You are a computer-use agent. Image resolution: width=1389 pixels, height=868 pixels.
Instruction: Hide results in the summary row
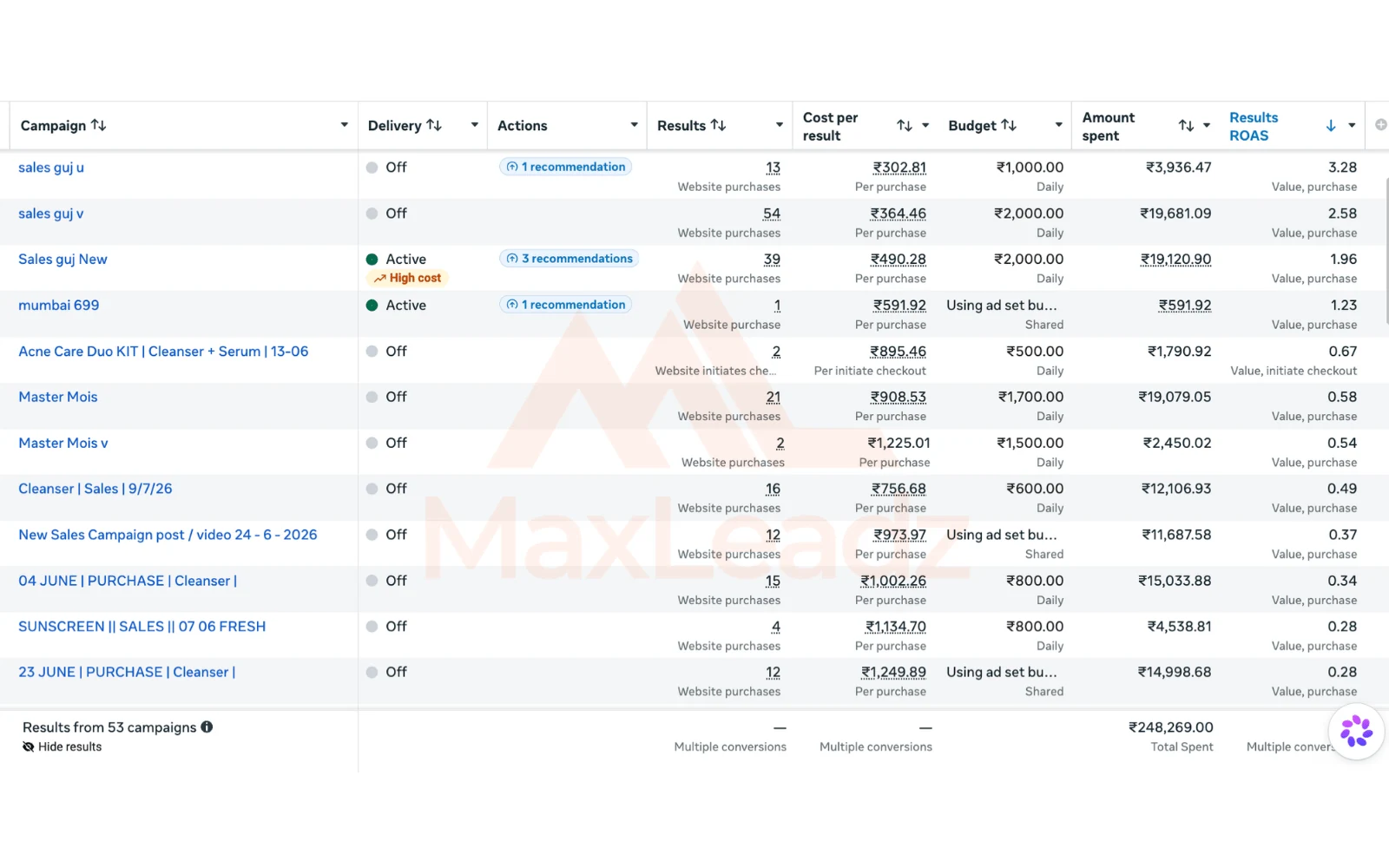63,747
